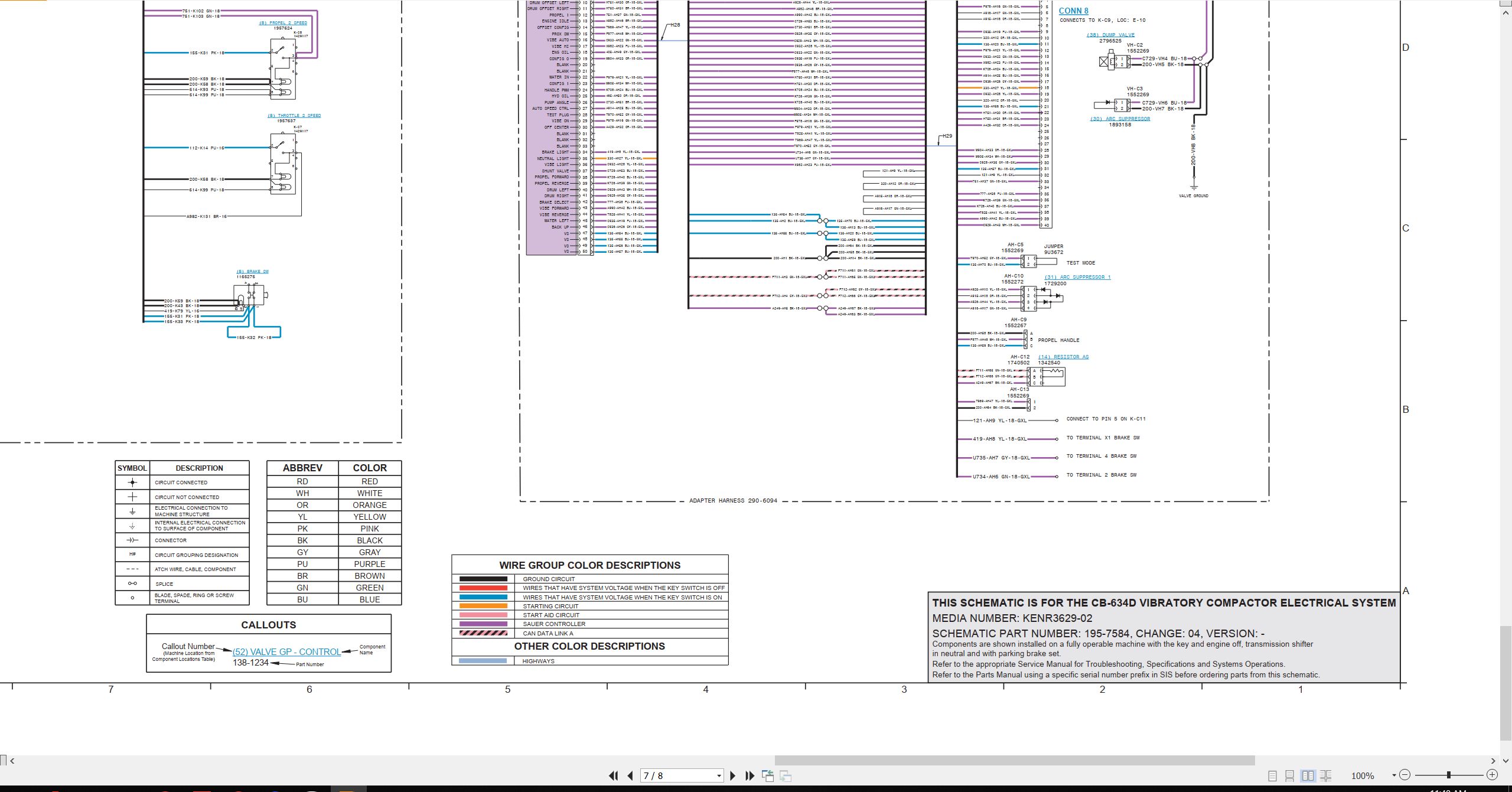Open the zoom percentage dropdown
1512x792 pixels.
(x=1394, y=775)
